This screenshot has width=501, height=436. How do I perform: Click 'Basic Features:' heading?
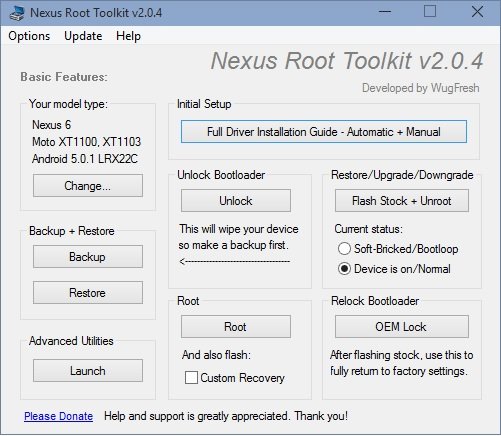(64, 77)
